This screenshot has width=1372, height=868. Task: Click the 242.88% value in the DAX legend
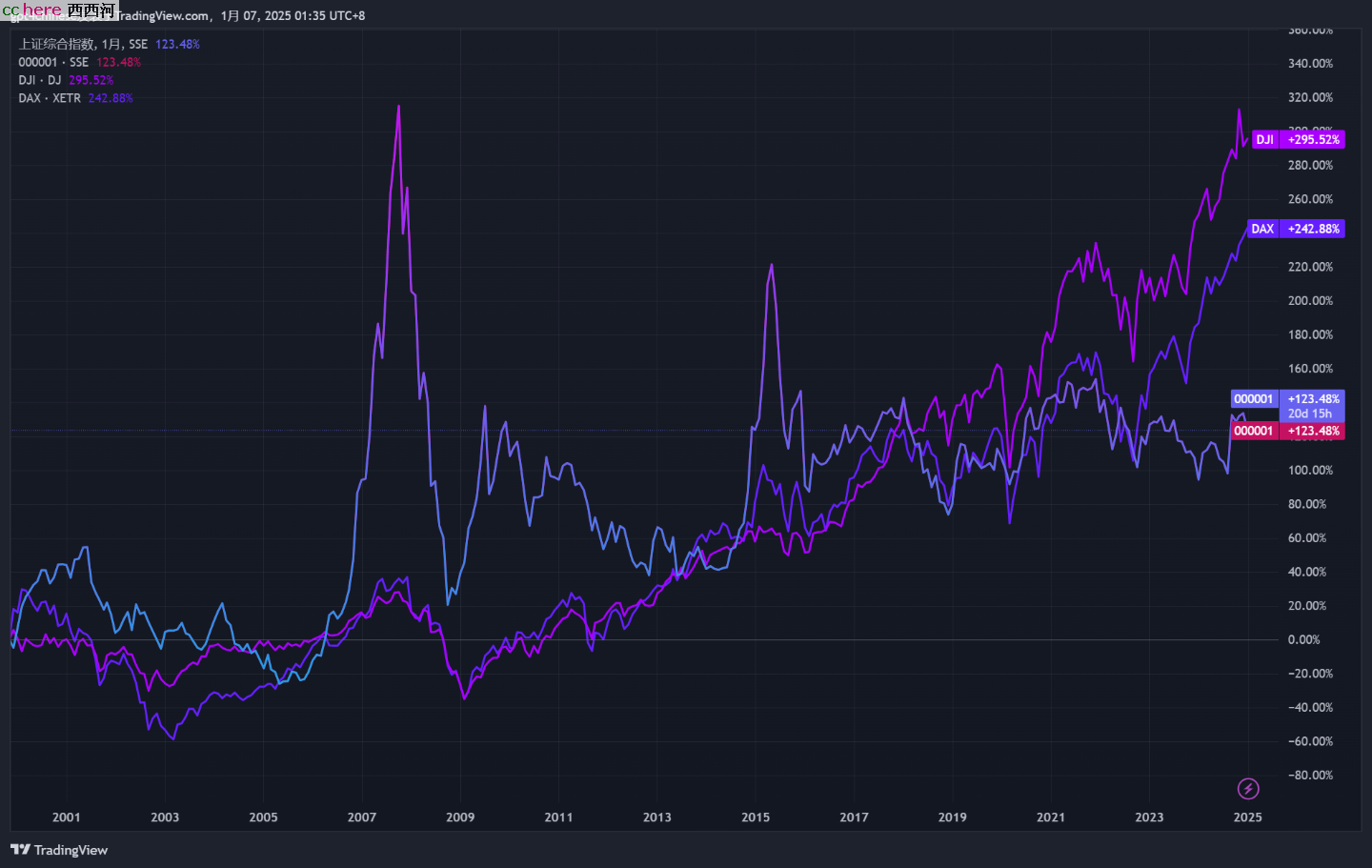111,98
